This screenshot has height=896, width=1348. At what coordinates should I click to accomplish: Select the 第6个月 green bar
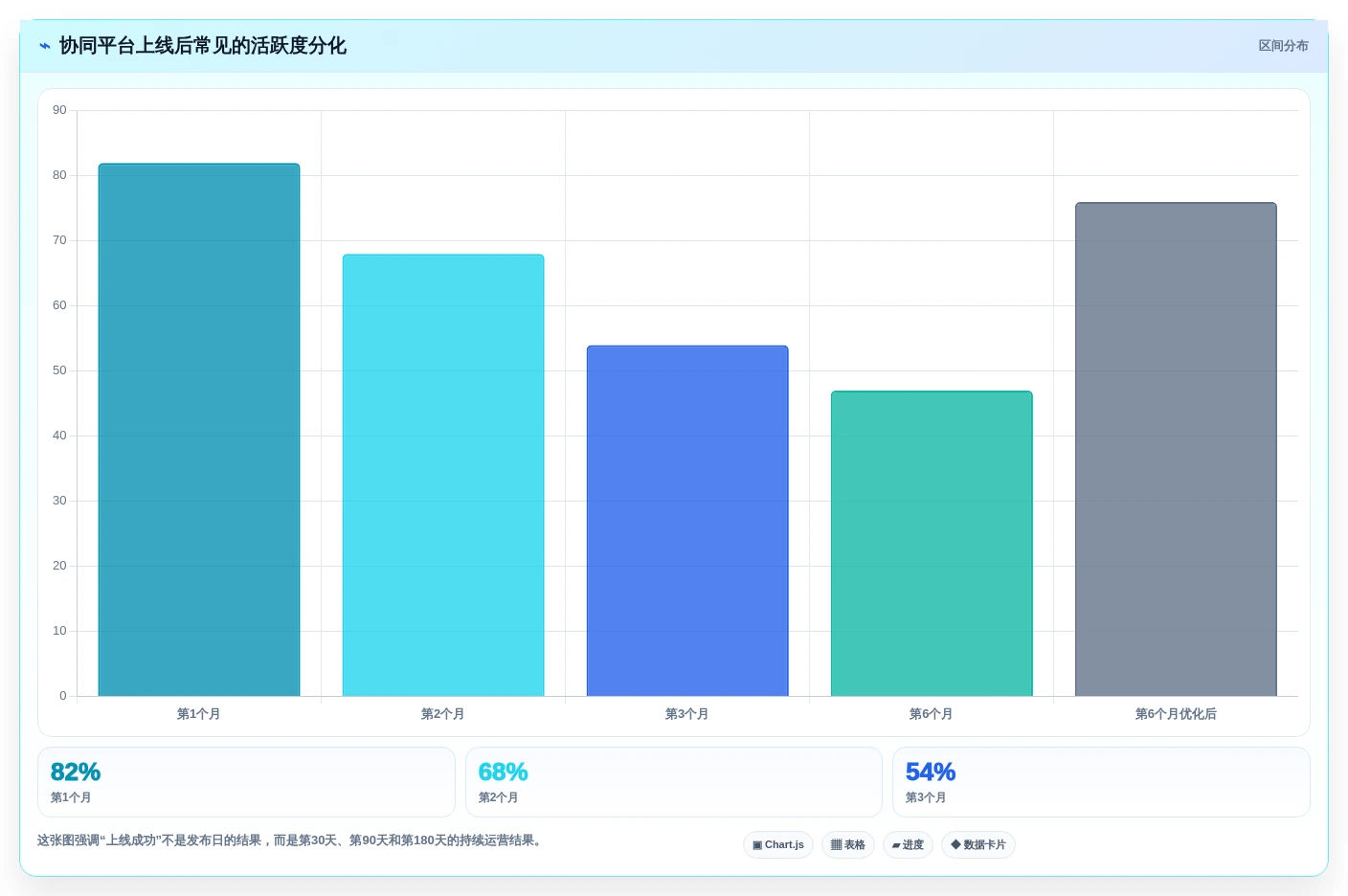[932, 544]
